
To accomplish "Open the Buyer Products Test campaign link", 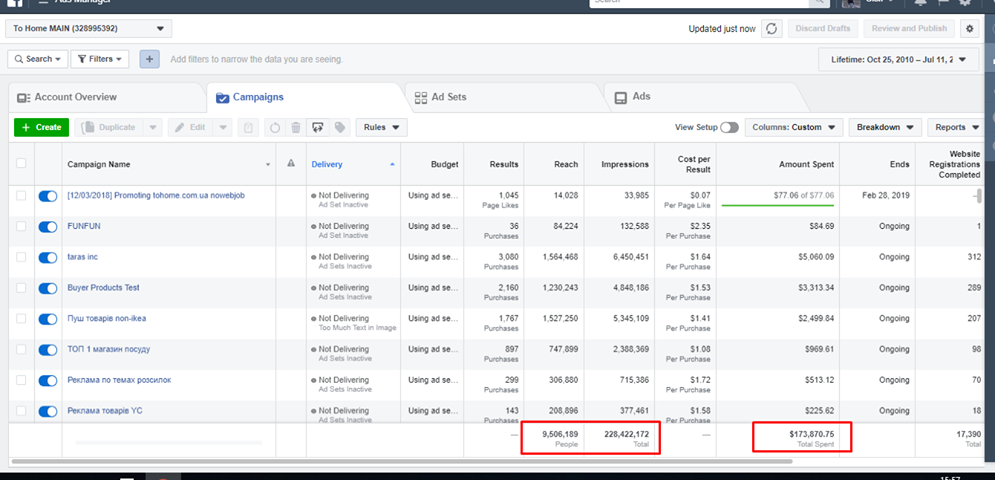I will click(103, 288).
